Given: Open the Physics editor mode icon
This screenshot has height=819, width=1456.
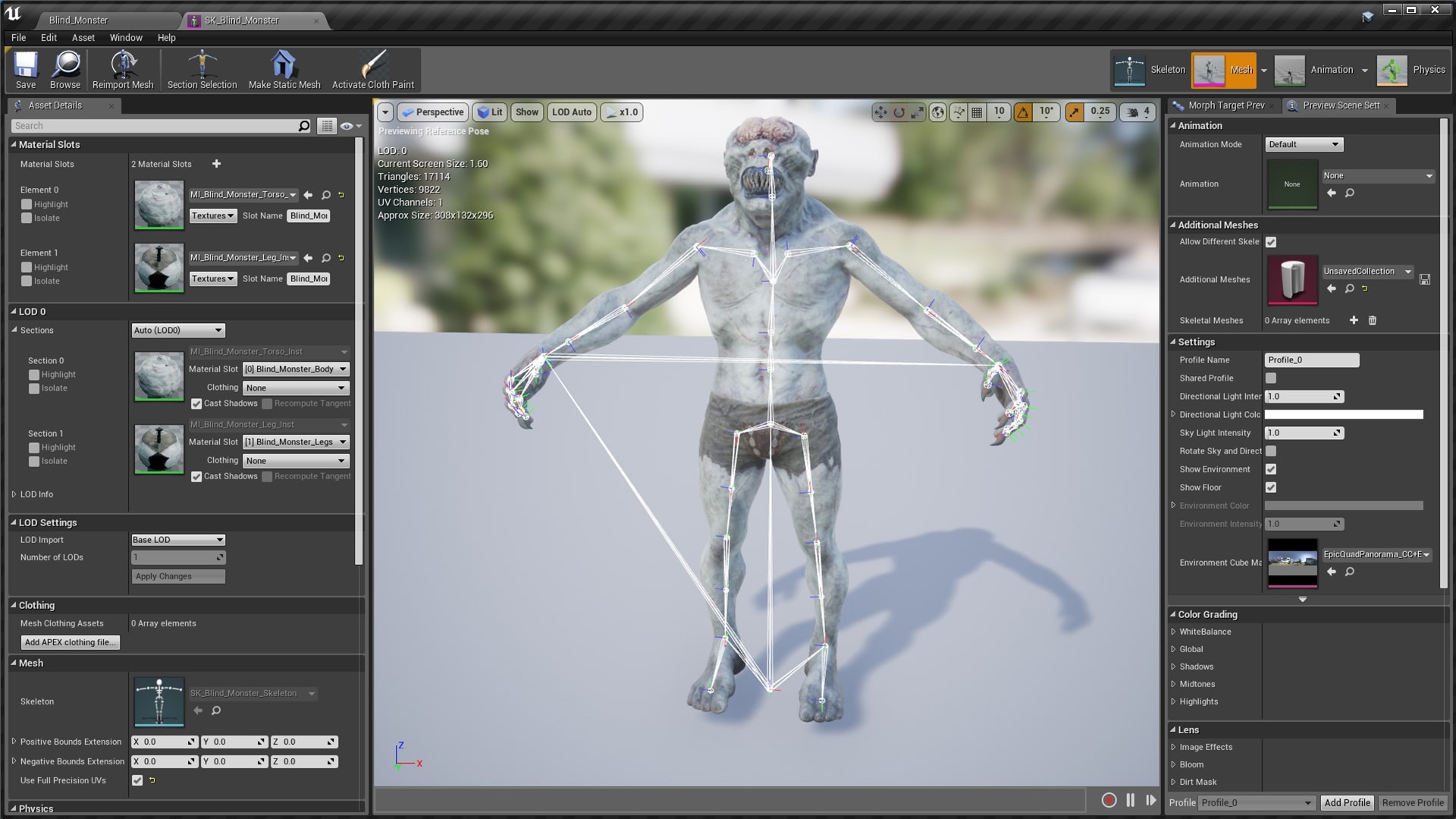Looking at the screenshot, I should tap(1391, 69).
